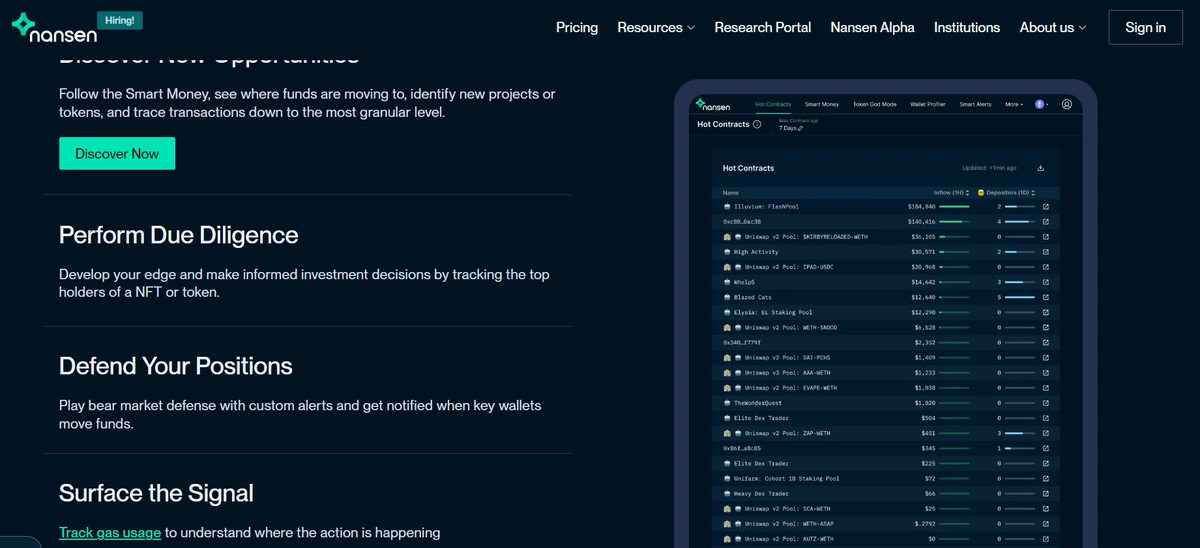Viewport: 1200px width, 548px height.
Task: Select Wallet Profiler tab in dashboard preview
Action: point(929,104)
